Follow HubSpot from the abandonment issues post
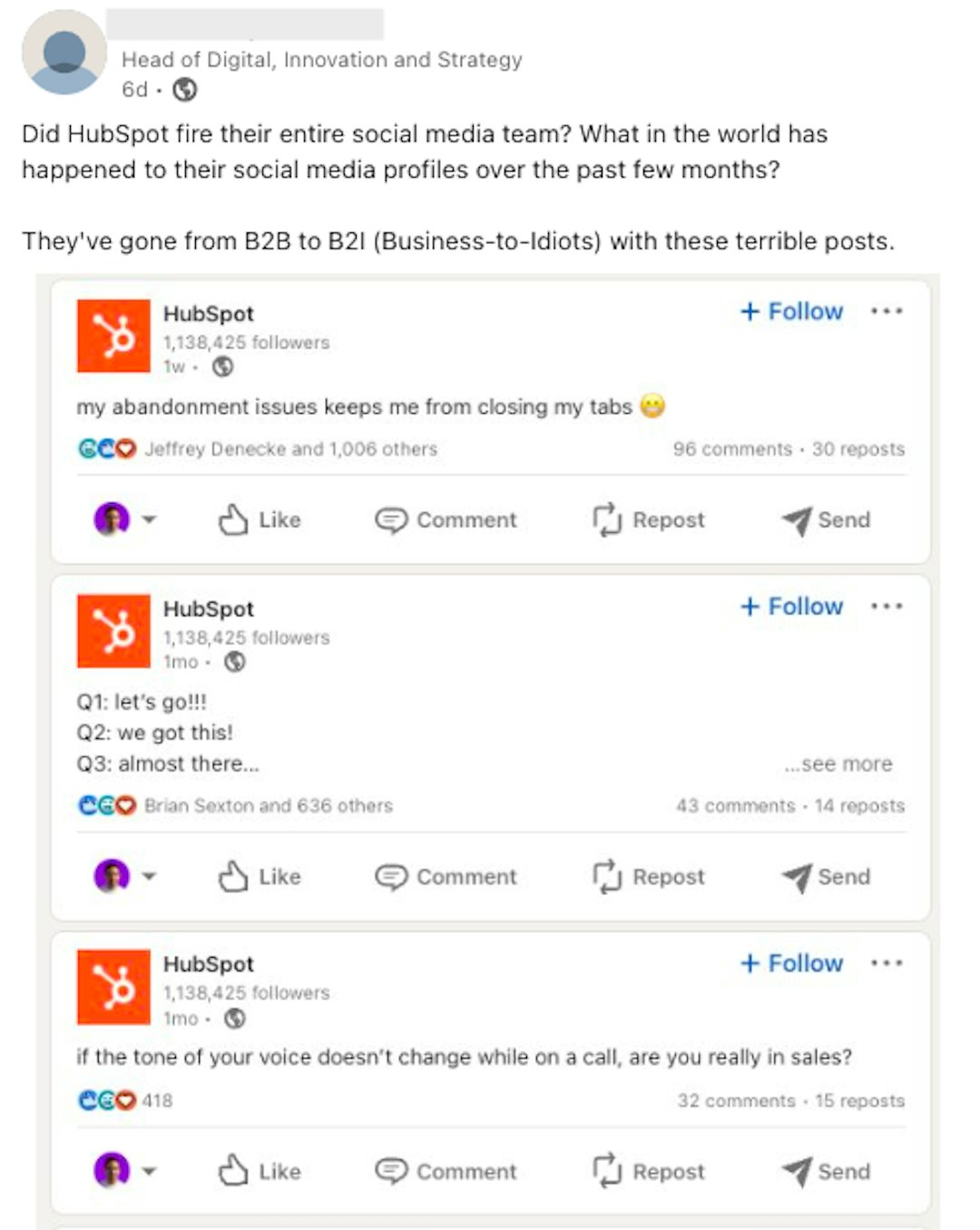This screenshot has width=980, height=1230. (x=792, y=311)
